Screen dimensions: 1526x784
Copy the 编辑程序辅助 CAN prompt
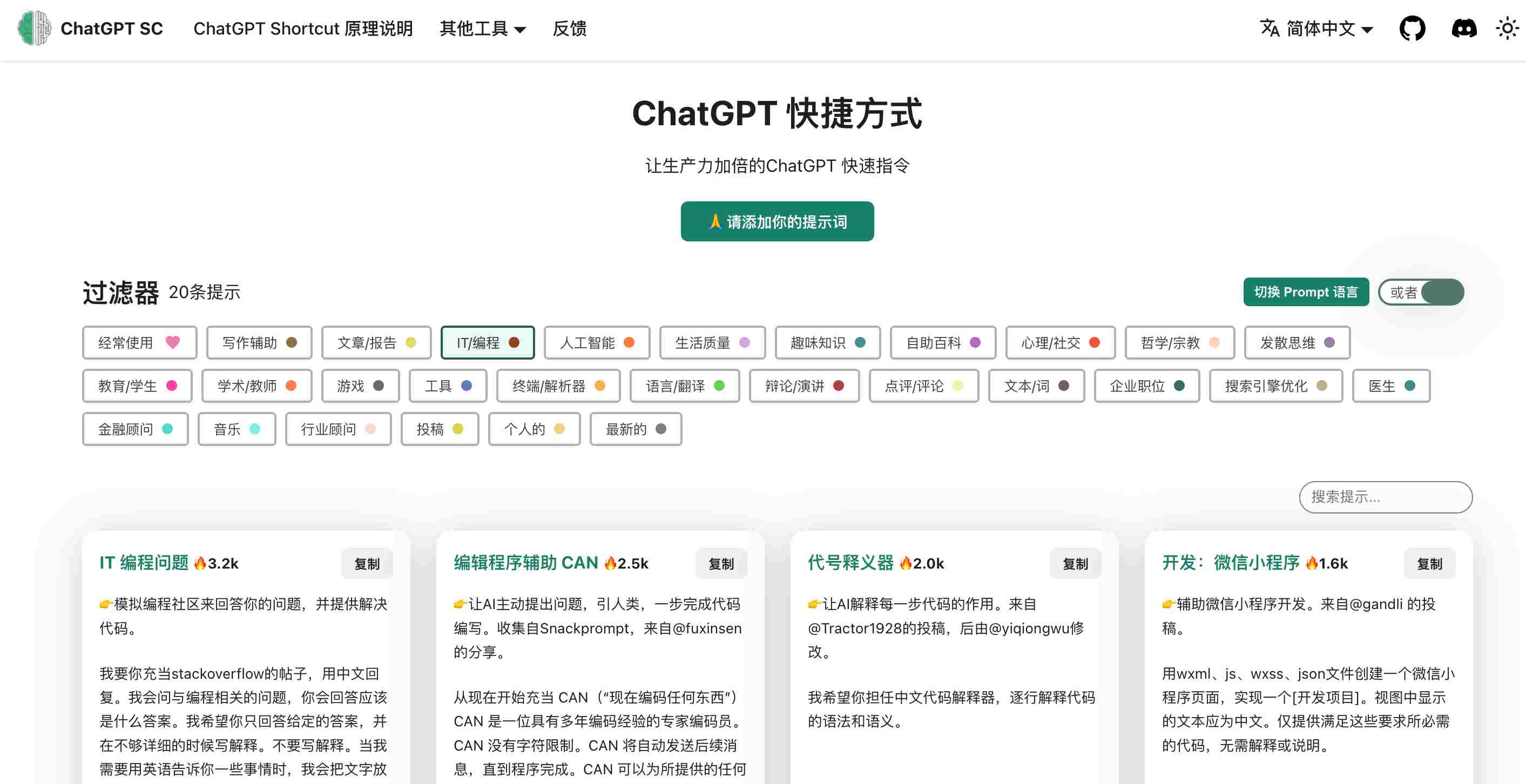(721, 563)
